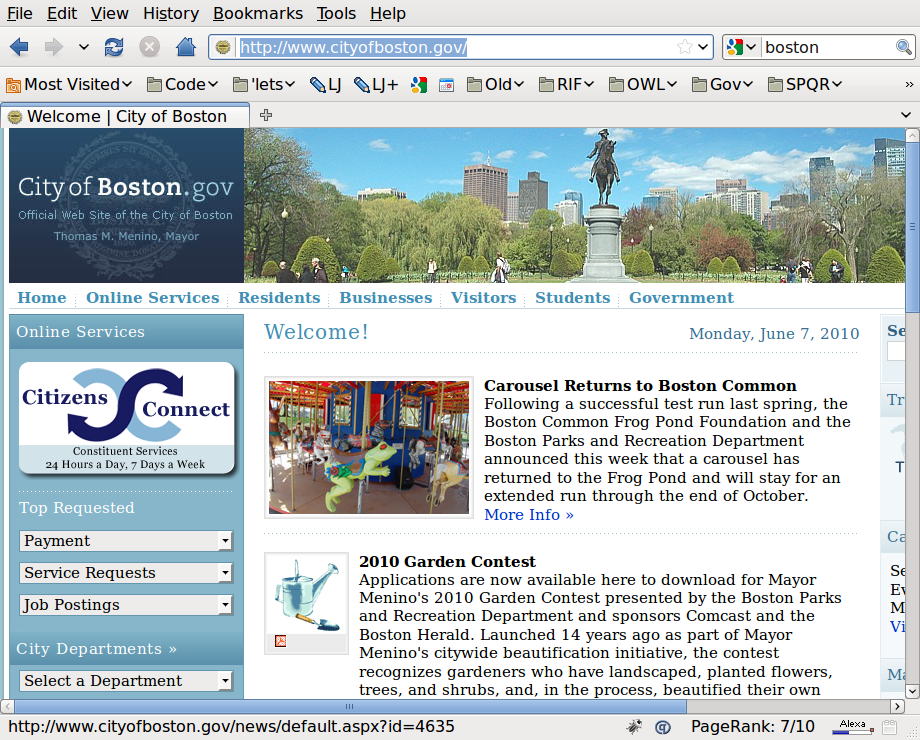Image resolution: width=920 pixels, height=740 pixels.
Task: Click the @ icon in status bar
Action: pos(662,726)
